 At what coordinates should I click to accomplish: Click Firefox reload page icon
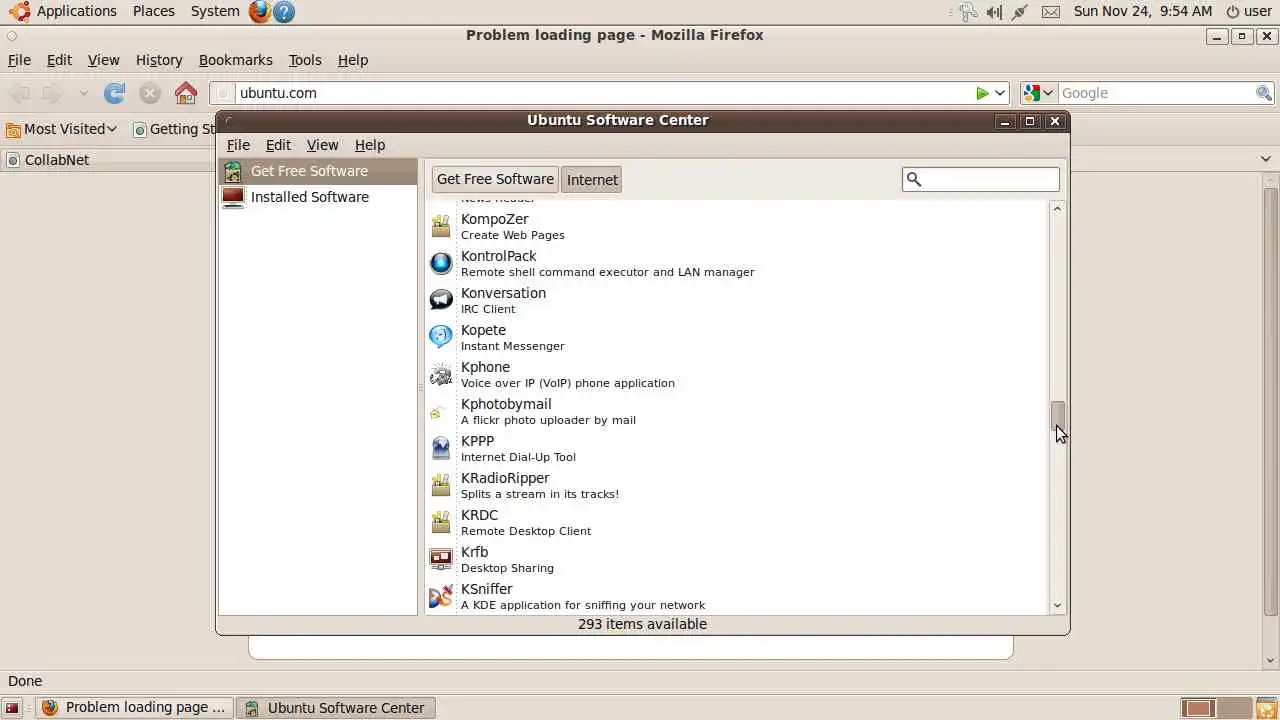tap(115, 93)
